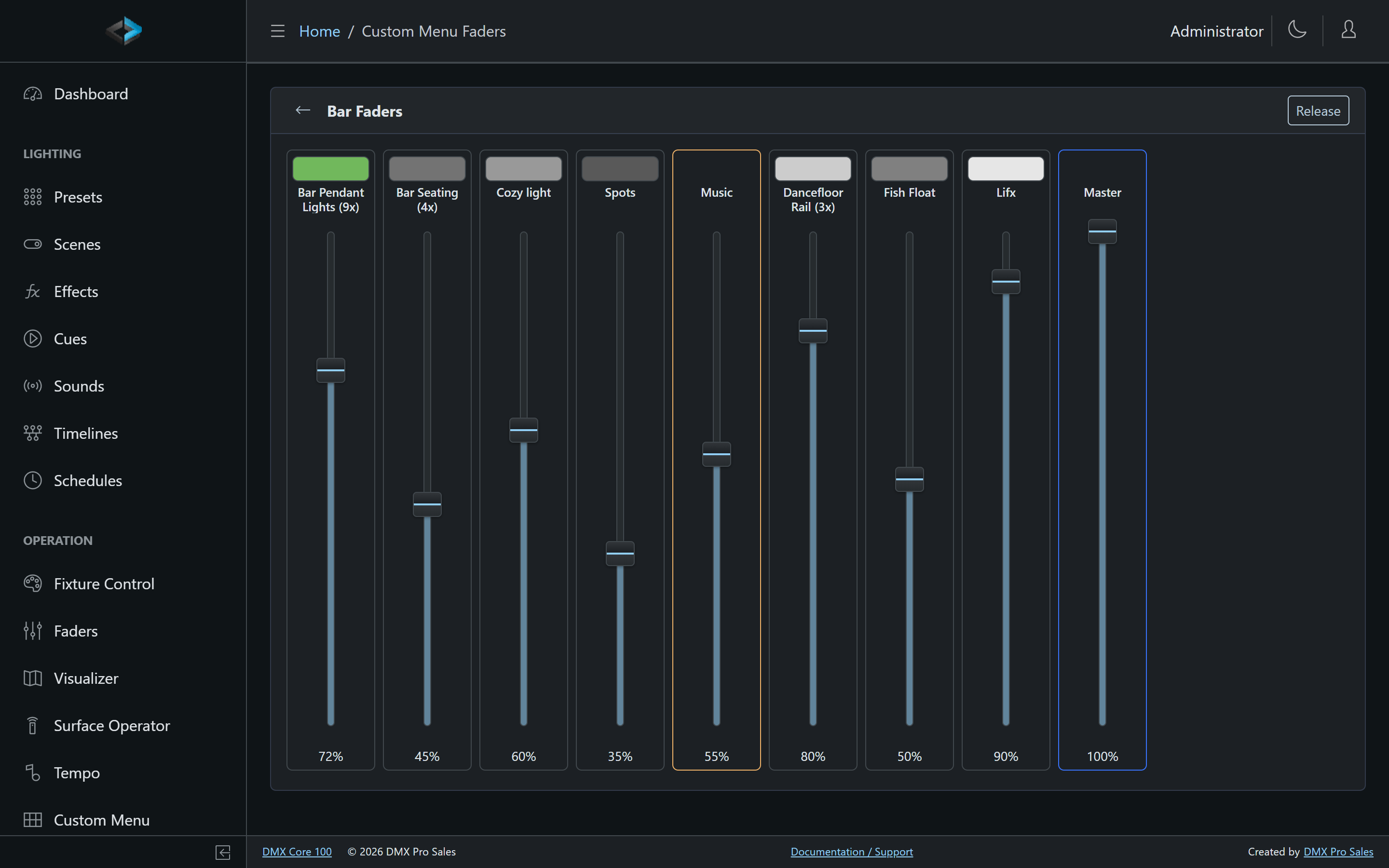The height and width of the screenshot is (868, 1389).
Task: Click the Faders sliders icon
Action: click(33, 630)
